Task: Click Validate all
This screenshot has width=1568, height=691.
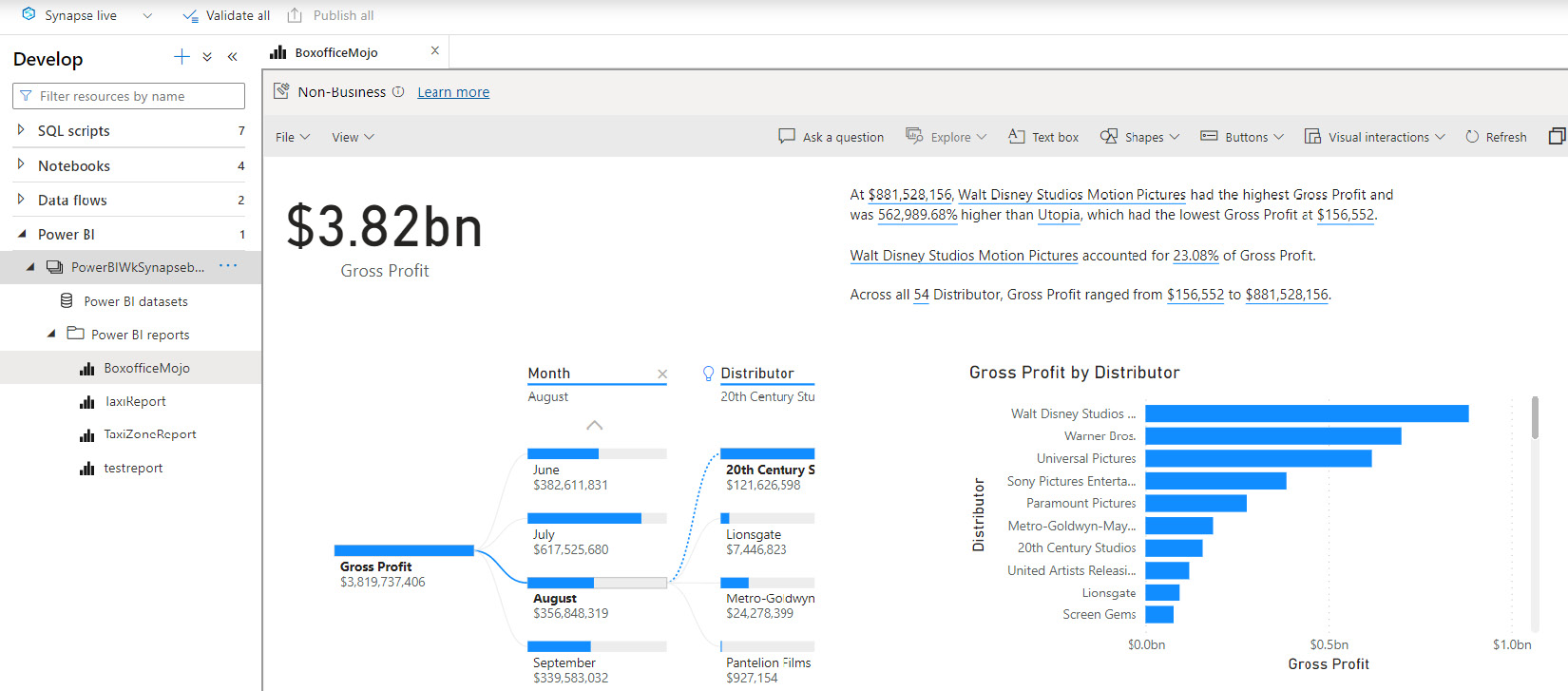Action: point(226,16)
